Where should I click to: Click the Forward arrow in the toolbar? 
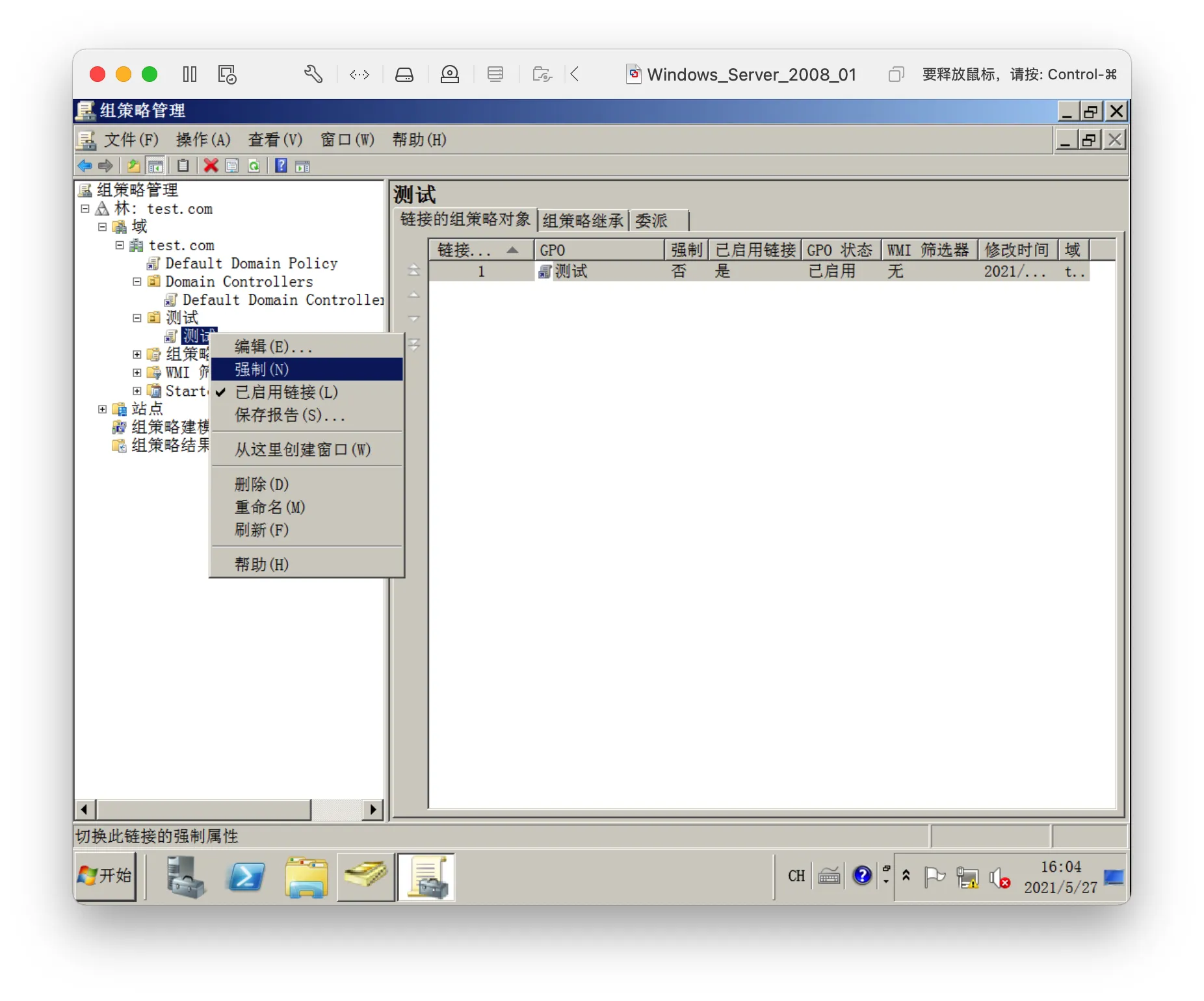coord(105,166)
